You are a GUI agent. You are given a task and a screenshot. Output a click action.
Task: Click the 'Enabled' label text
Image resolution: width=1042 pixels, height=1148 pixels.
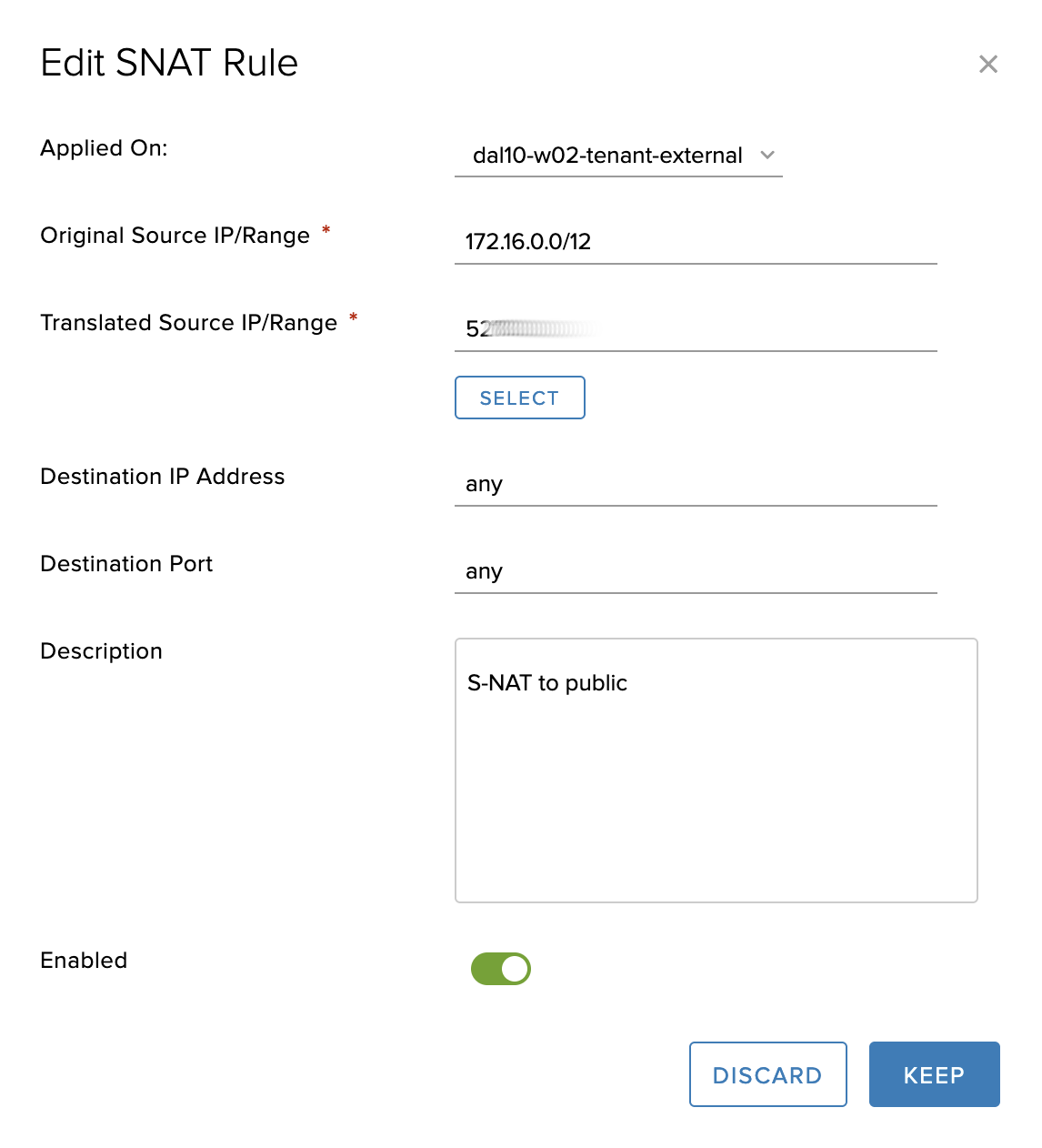click(84, 961)
